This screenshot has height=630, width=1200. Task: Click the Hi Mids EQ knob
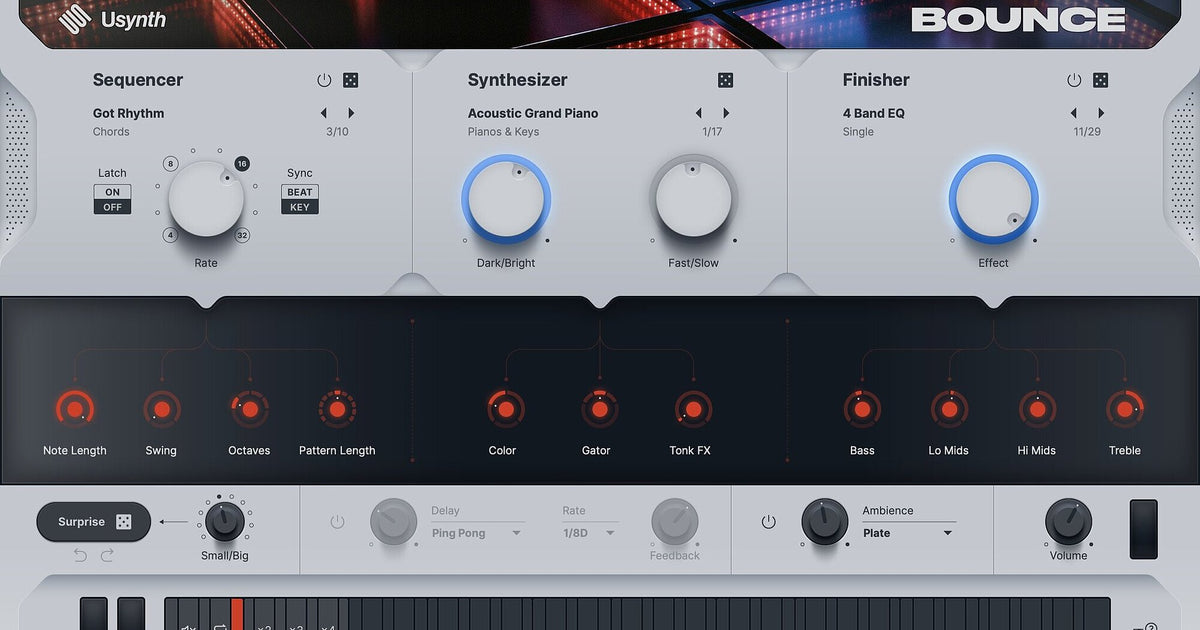point(1037,409)
